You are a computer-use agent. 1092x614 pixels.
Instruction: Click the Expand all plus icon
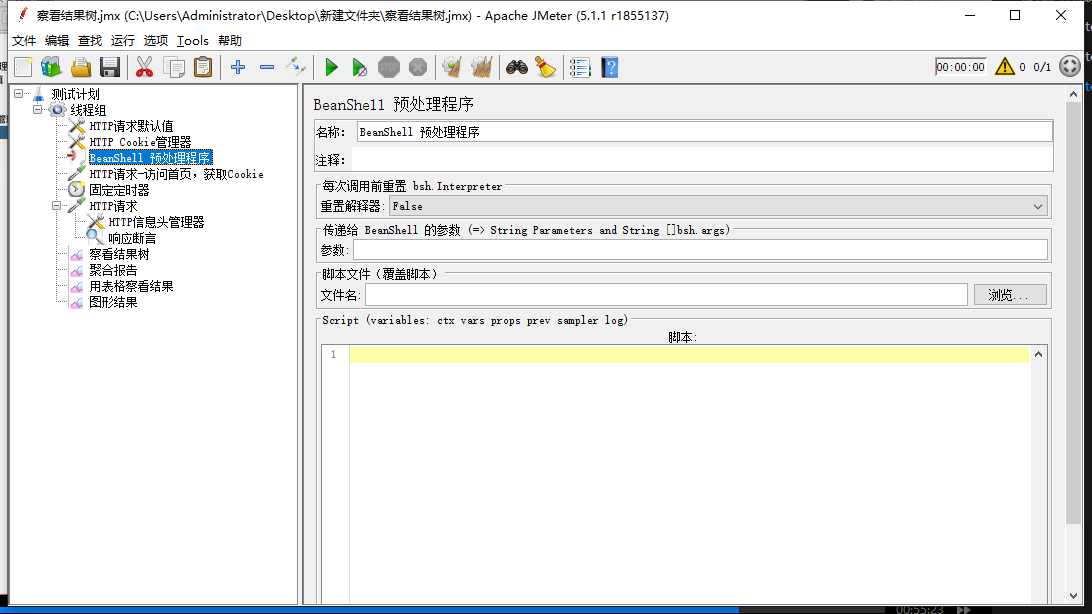(x=238, y=68)
